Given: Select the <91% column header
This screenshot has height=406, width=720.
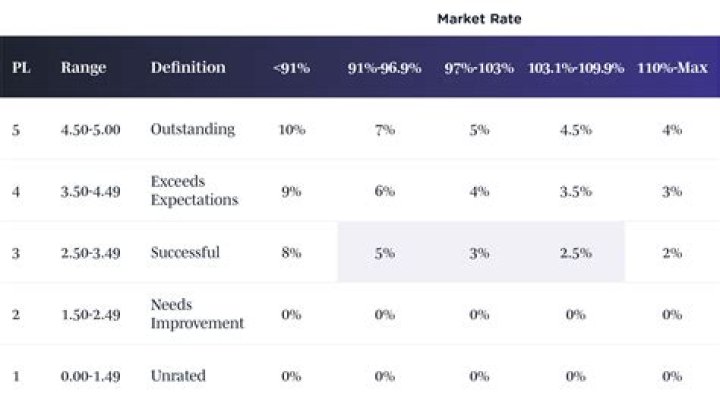Looking at the screenshot, I should click(291, 69).
